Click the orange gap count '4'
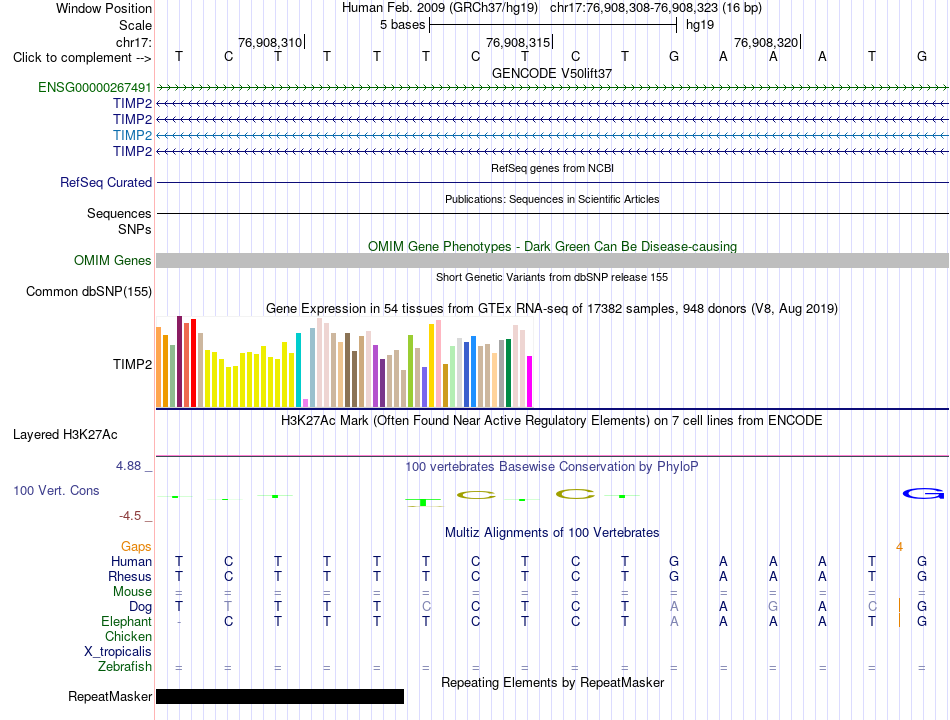Image resolution: width=950 pixels, height=720 pixels. [900, 547]
